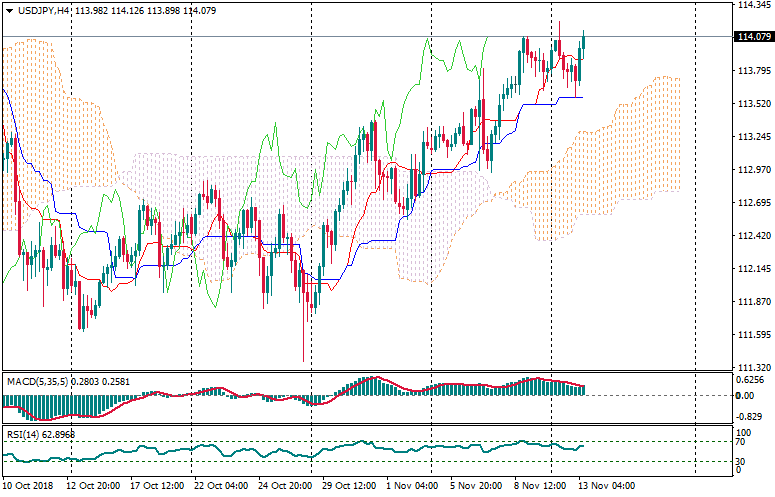Click the 29 Oct 12:00 time label
The width and height of the screenshot is (775, 497).
point(350,486)
